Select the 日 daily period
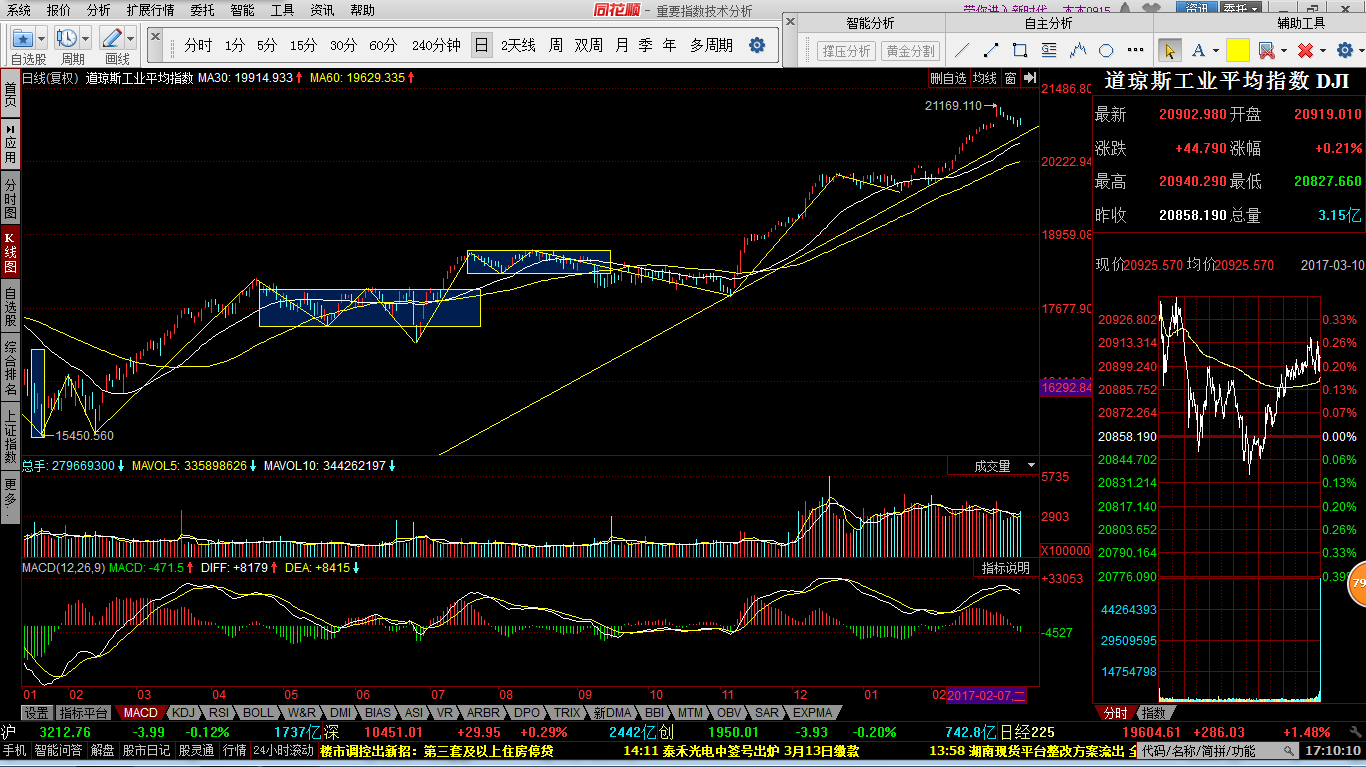This screenshot has height=767, width=1366. 482,45
